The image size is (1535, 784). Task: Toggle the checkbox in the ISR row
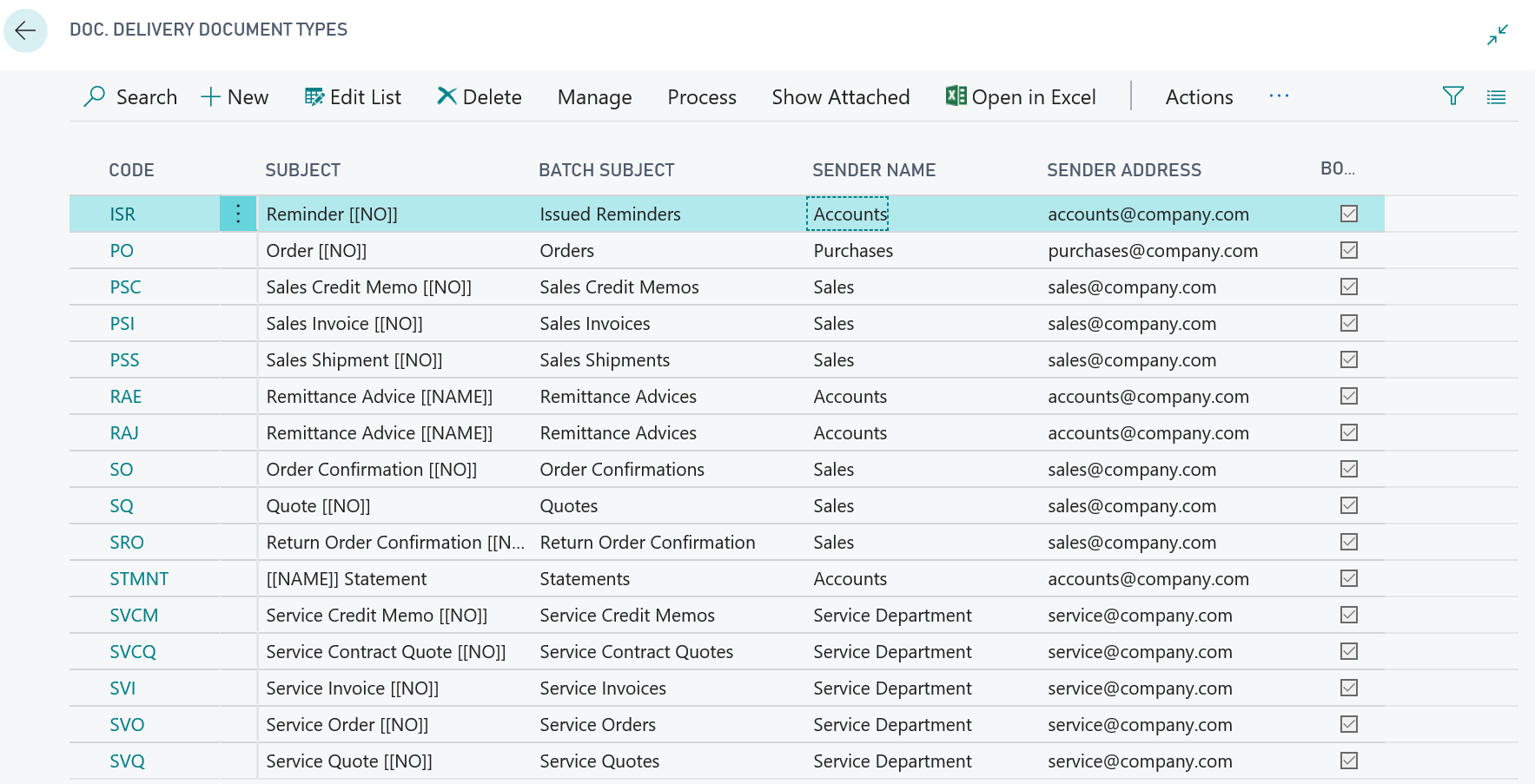click(1348, 214)
